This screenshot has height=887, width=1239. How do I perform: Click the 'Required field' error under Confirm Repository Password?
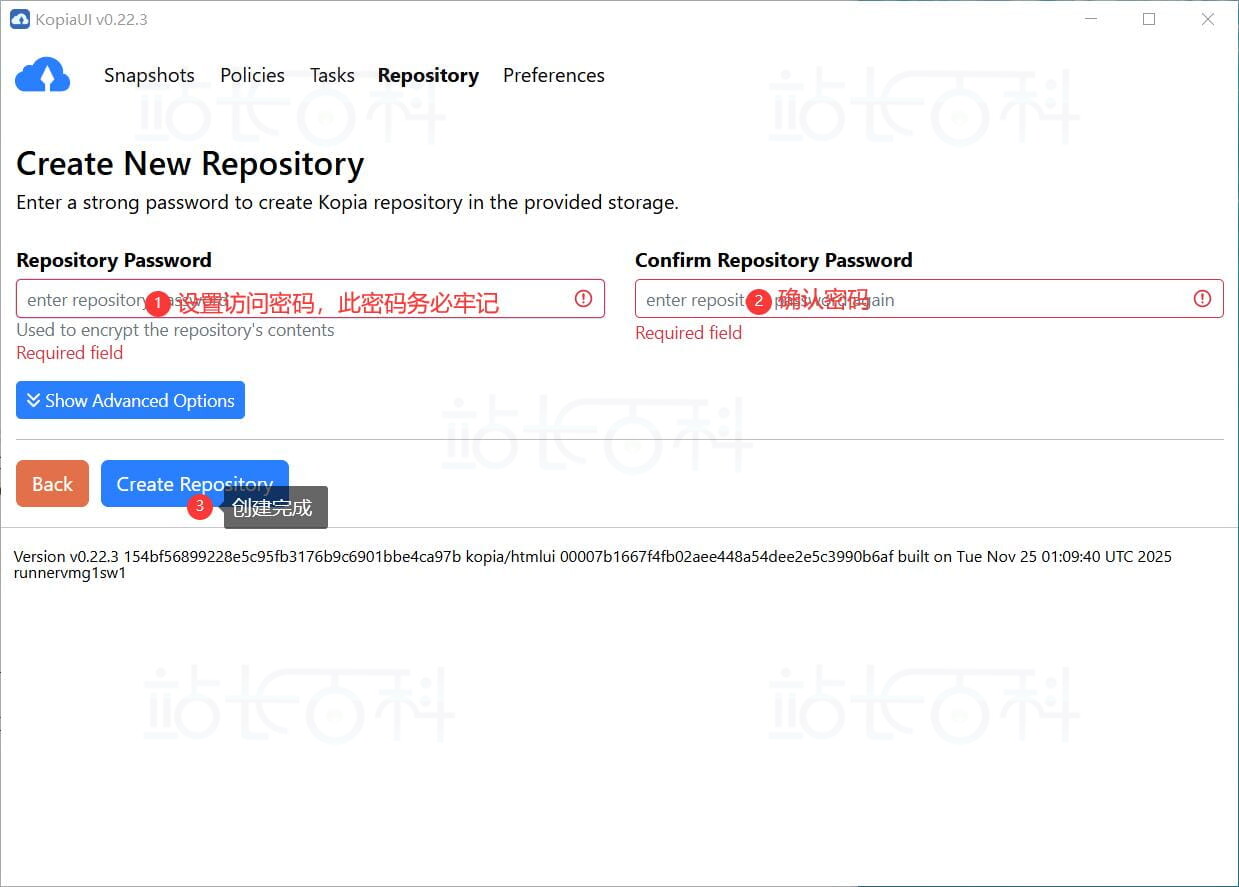click(688, 333)
